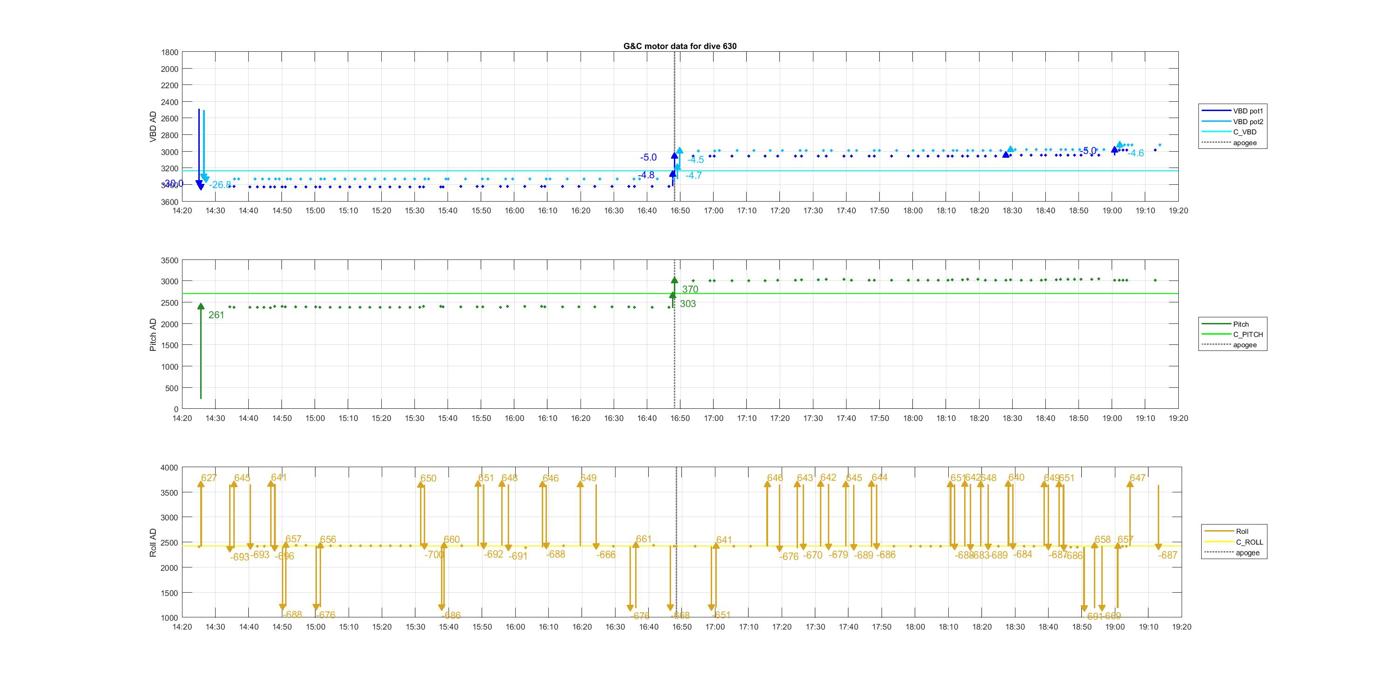Click the '16:00' time tick under the Pitch plot
The width and height of the screenshot is (1400, 693).
(x=514, y=418)
